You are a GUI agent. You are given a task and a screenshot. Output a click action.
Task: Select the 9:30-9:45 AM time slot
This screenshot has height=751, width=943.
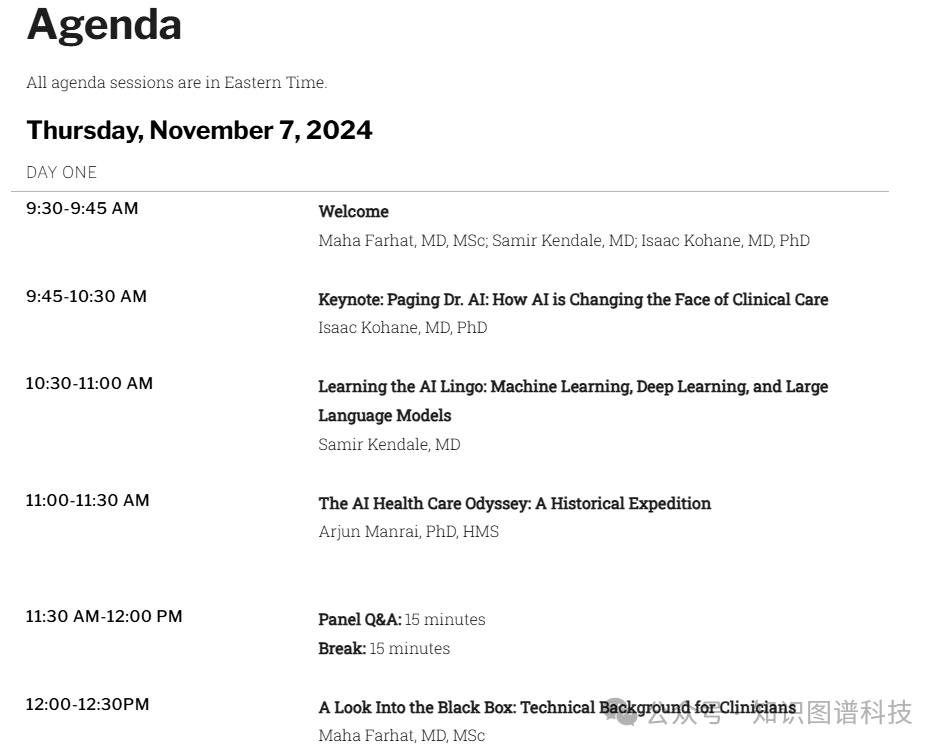point(82,209)
